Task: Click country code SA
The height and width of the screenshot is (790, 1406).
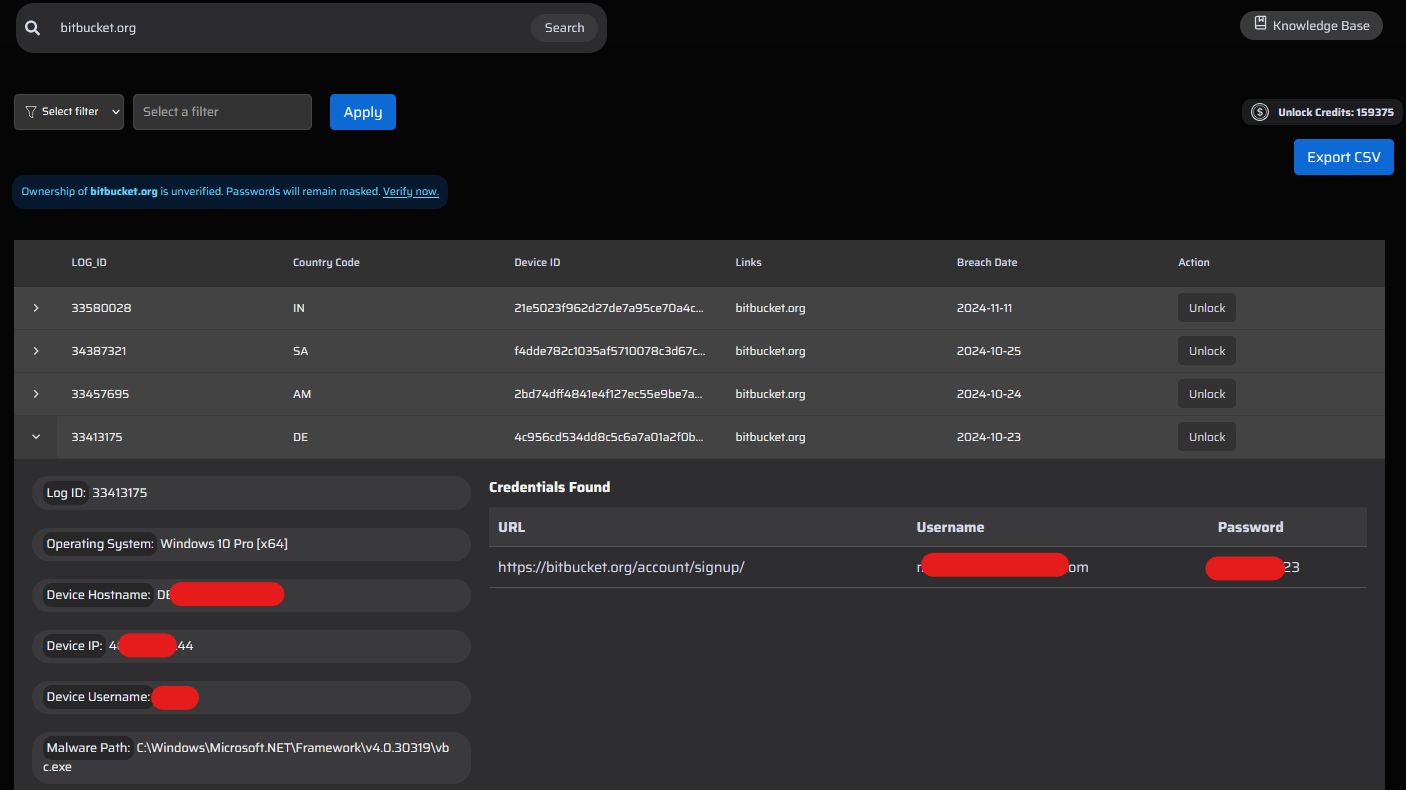Action: tap(300, 351)
